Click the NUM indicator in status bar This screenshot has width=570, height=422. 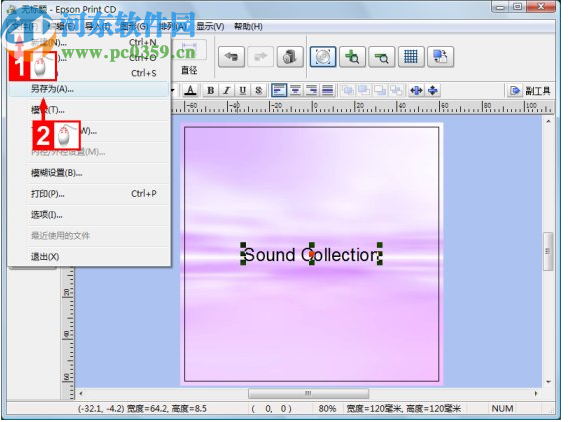(x=502, y=409)
